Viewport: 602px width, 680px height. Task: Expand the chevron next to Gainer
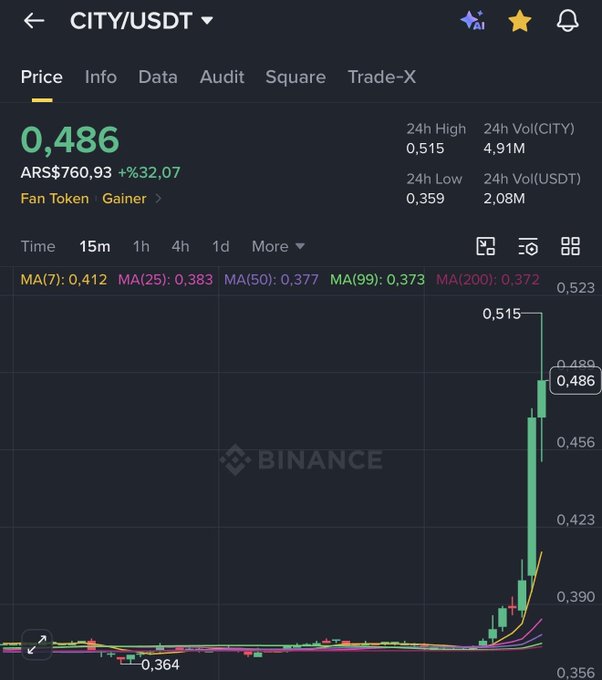[x=158, y=199]
